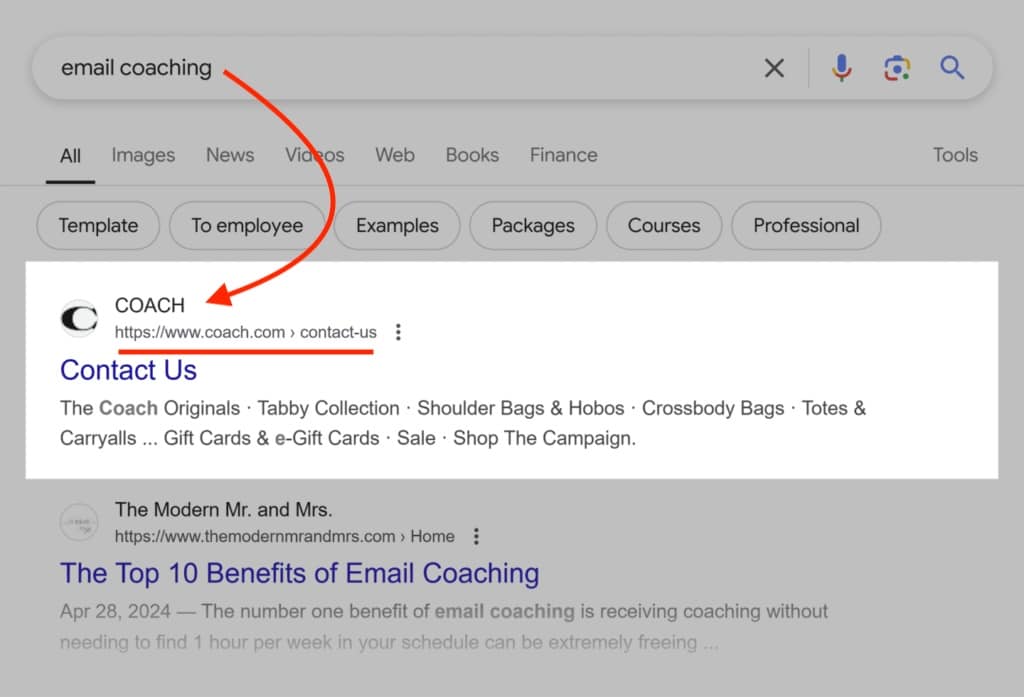1024x697 pixels.
Task: Click the coach.com › contact-us URL
Action: click(x=246, y=332)
